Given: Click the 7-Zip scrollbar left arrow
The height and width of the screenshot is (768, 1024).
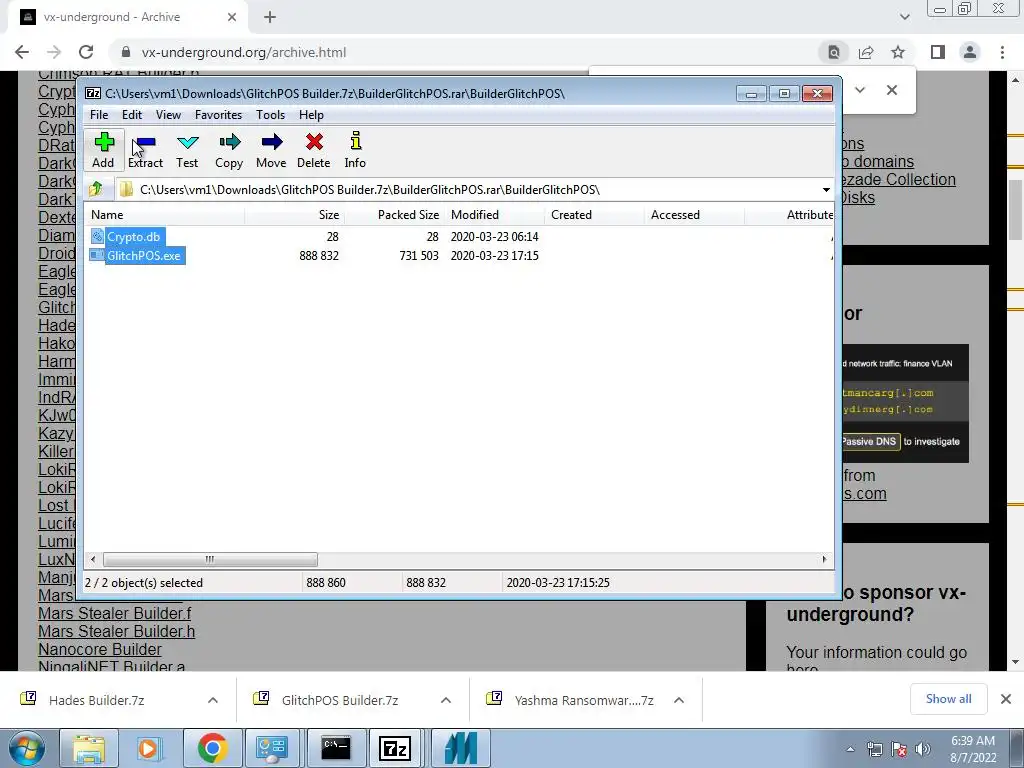Looking at the screenshot, I should click(x=93, y=560).
